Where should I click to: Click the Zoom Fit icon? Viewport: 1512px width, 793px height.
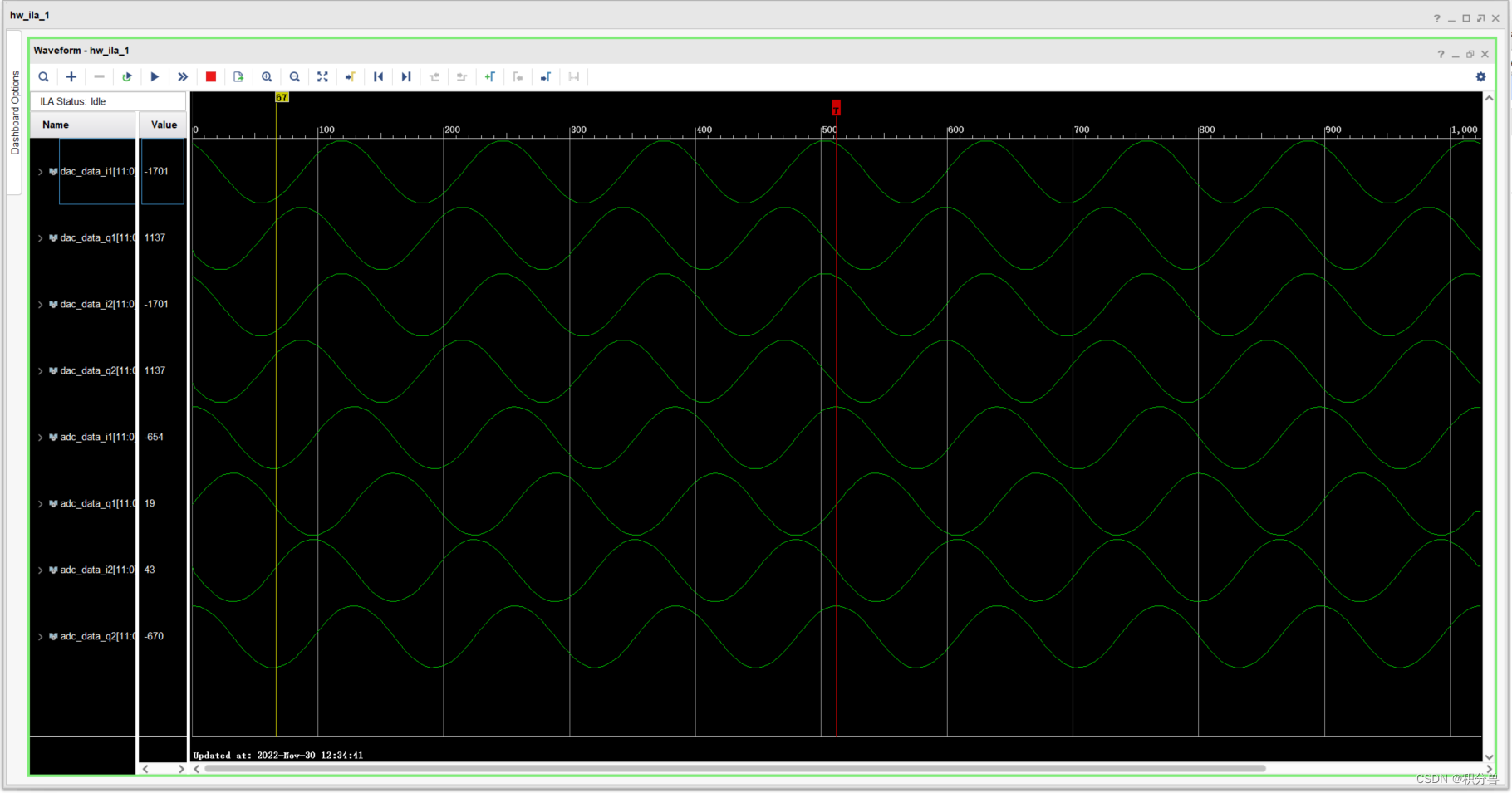[x=323, y=76]
